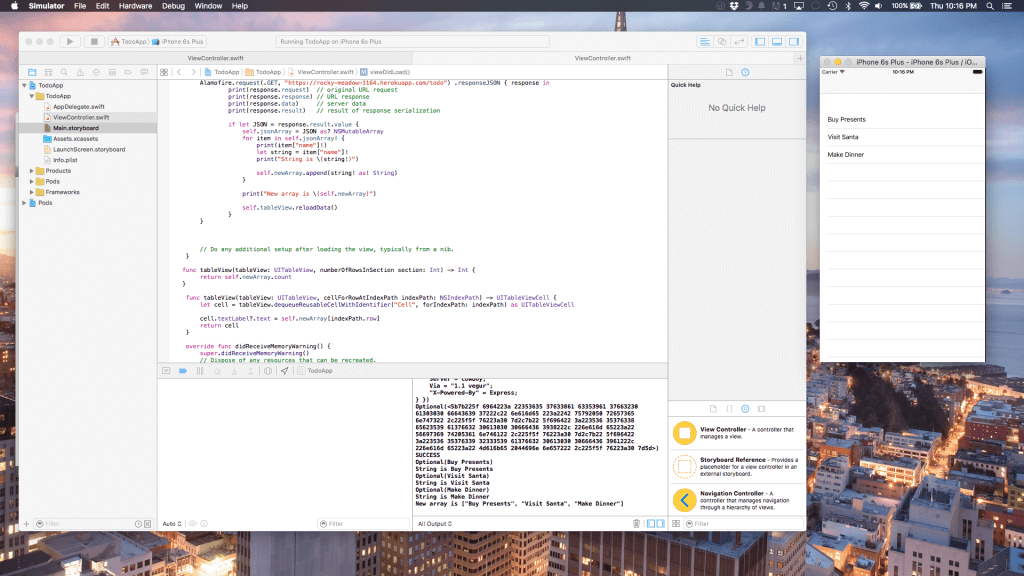Expand the Products folder
1024x576 pixels.
[x=31, y=171]
